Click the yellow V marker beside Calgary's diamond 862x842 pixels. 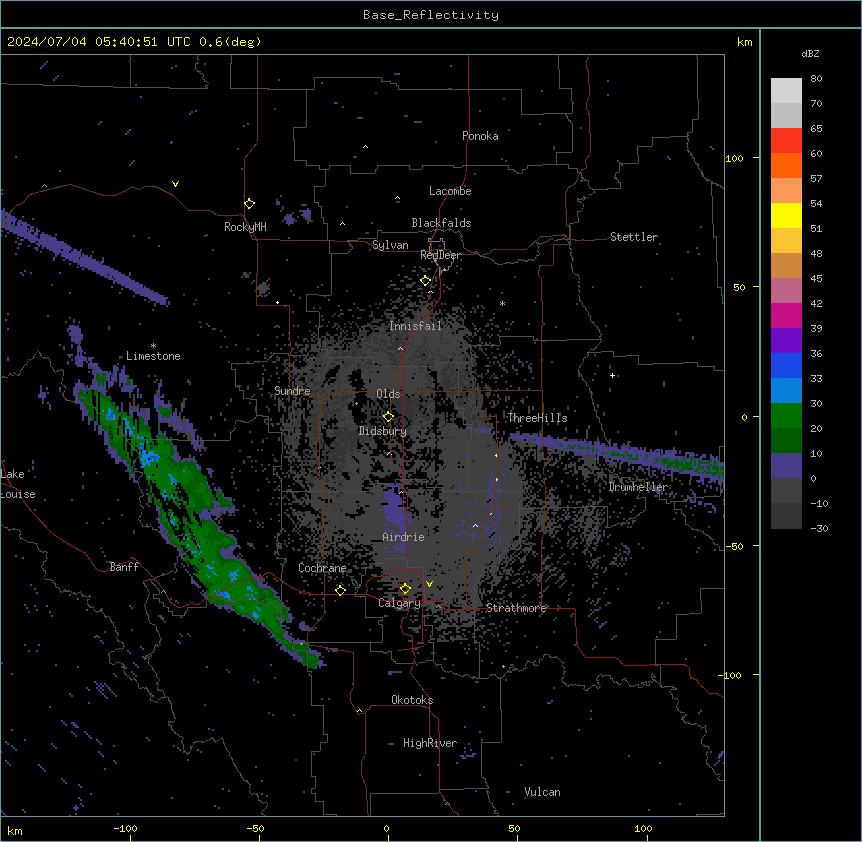point(429,584)
